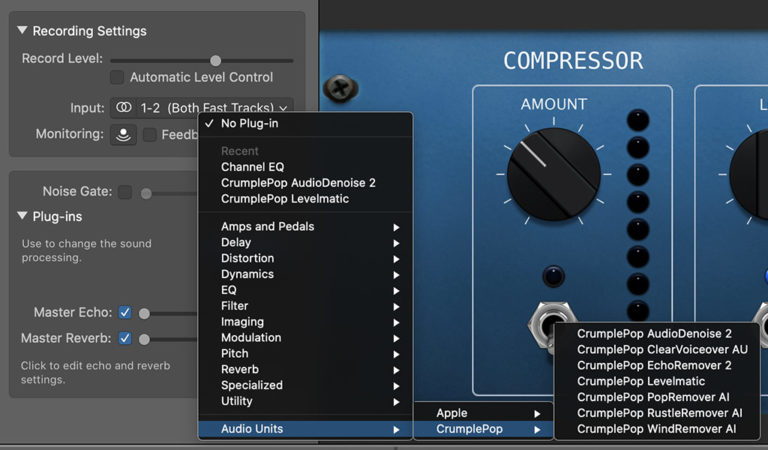Click the small blue LED under Amount knob
The image size is (768, 450).
click(553, 276)
